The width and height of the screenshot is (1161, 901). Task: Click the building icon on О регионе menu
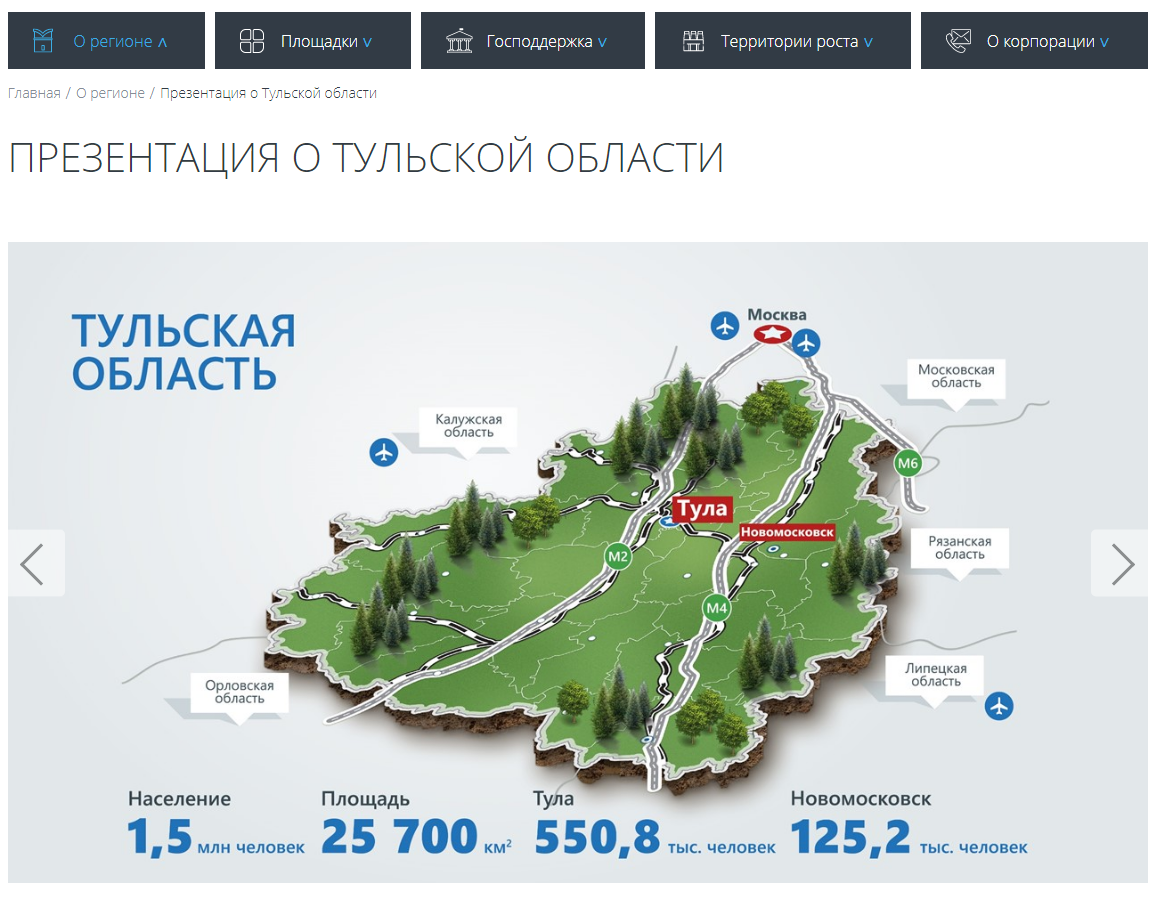pos(41,40)
